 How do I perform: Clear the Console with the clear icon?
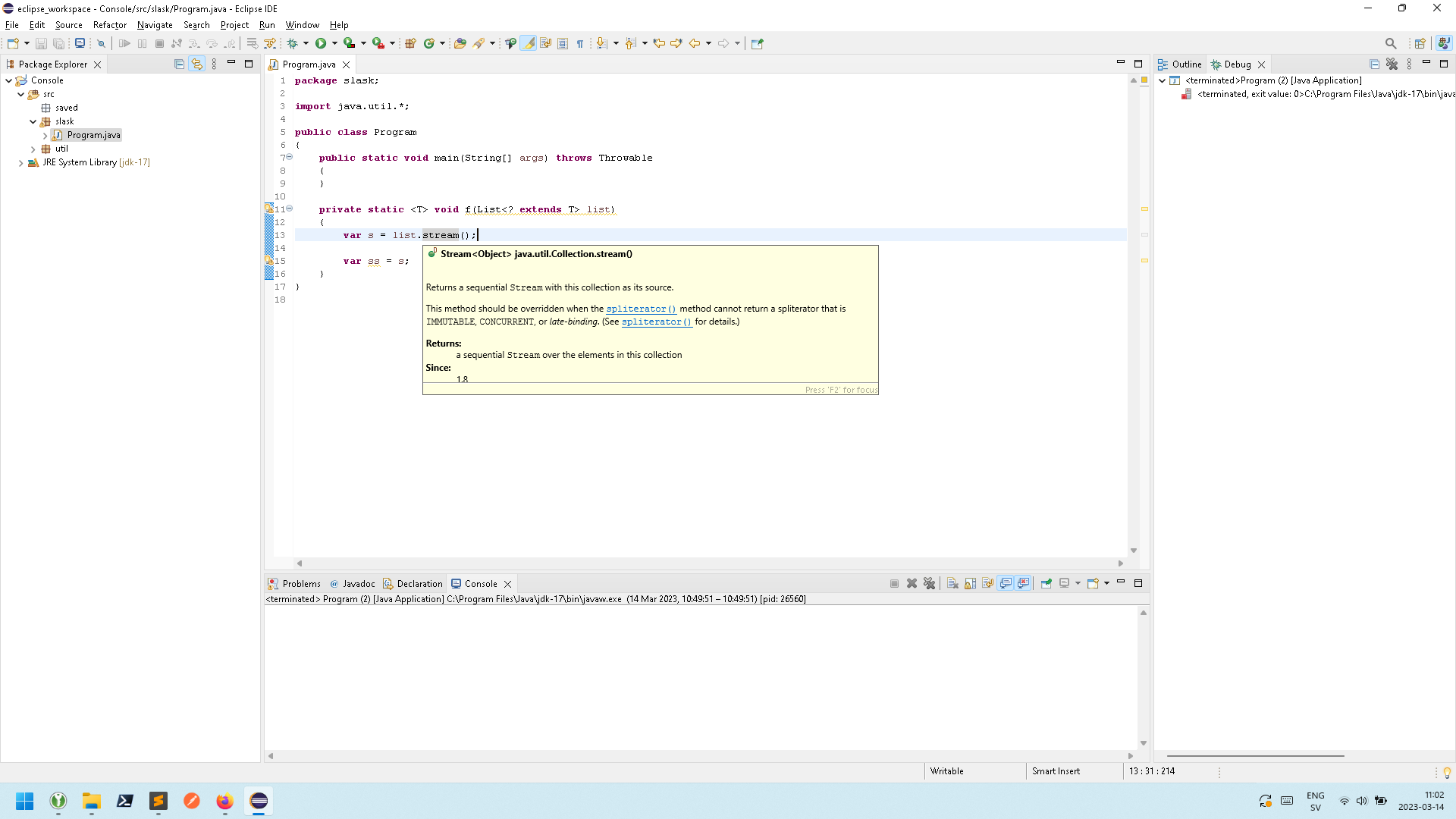pyautogui.click(x=952, y=583)
